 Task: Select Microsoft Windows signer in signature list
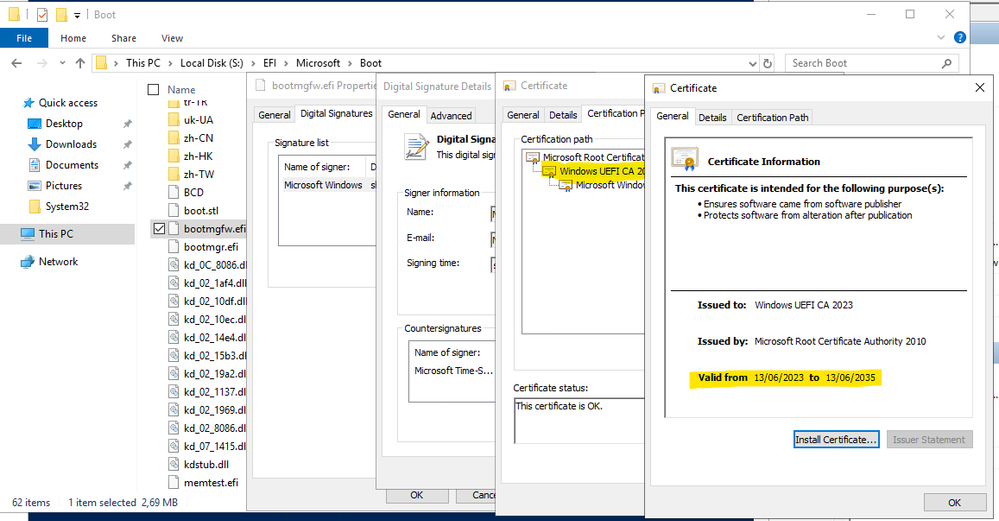click(x=327, y=185)
